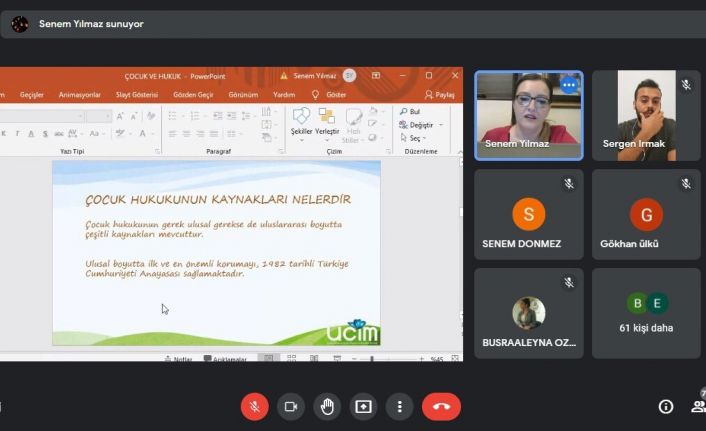
Task: Raise hand in the meeting
Action: 327,406
